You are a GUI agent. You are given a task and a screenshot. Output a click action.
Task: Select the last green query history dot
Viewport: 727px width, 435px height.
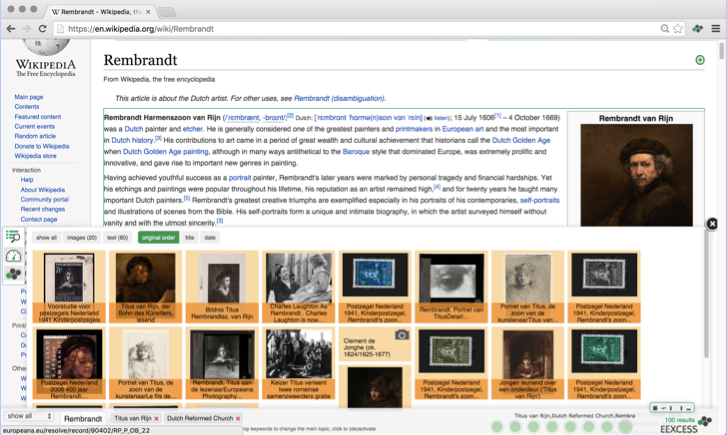[625, 426]
